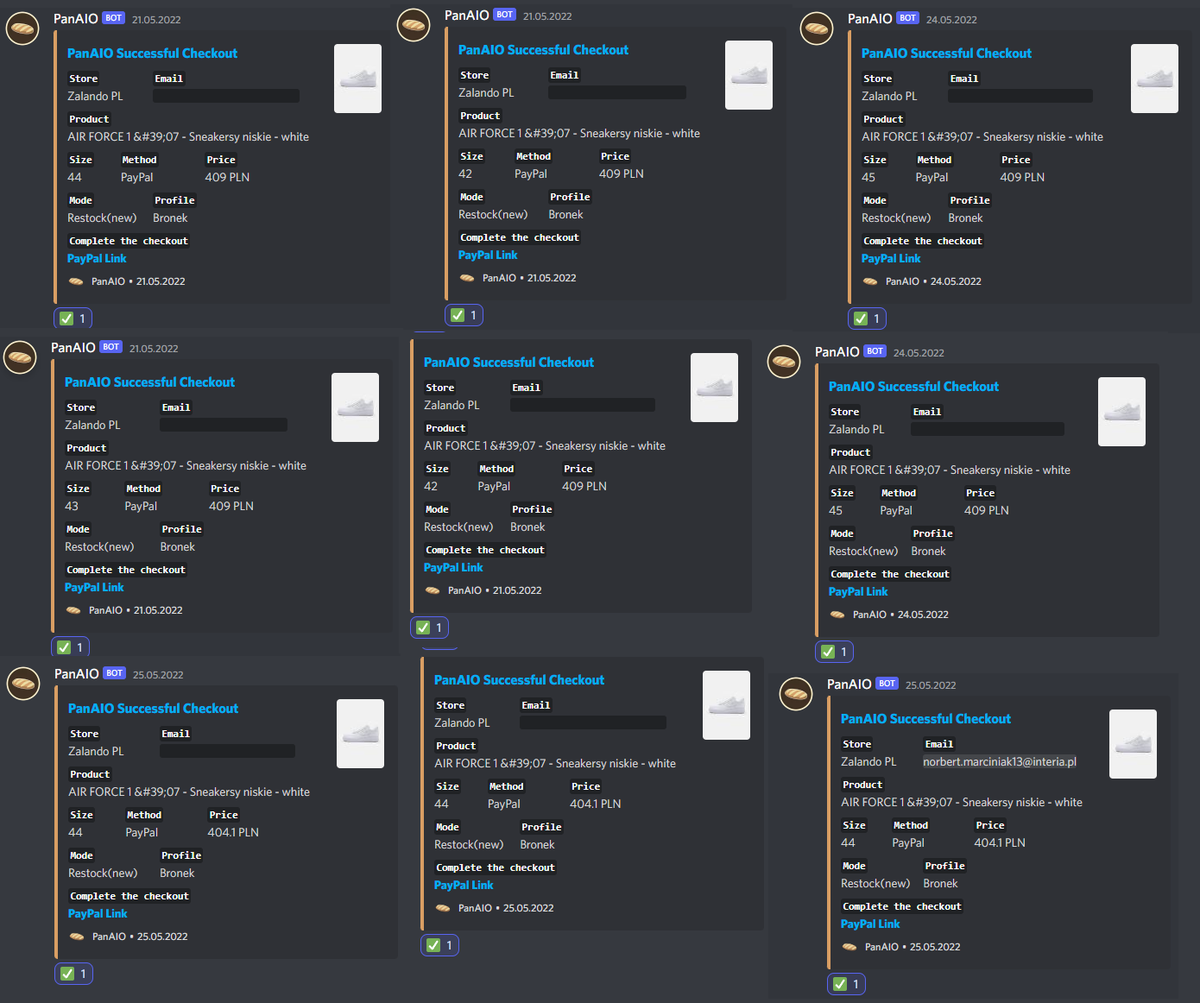Screen dimensions: 1200x1003
Task: Click email norbert.marciniak13@interia.pl
Action: tap(1000, 762)
